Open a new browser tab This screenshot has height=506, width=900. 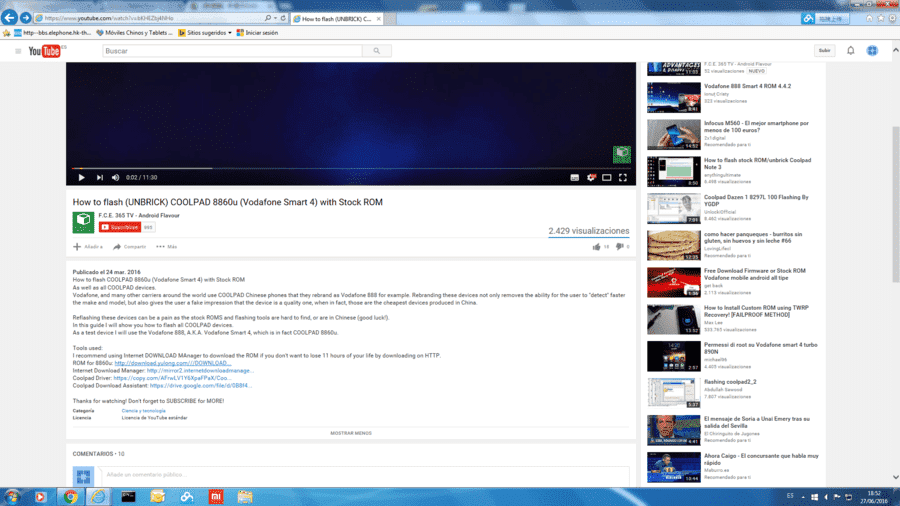pos(390,19)
